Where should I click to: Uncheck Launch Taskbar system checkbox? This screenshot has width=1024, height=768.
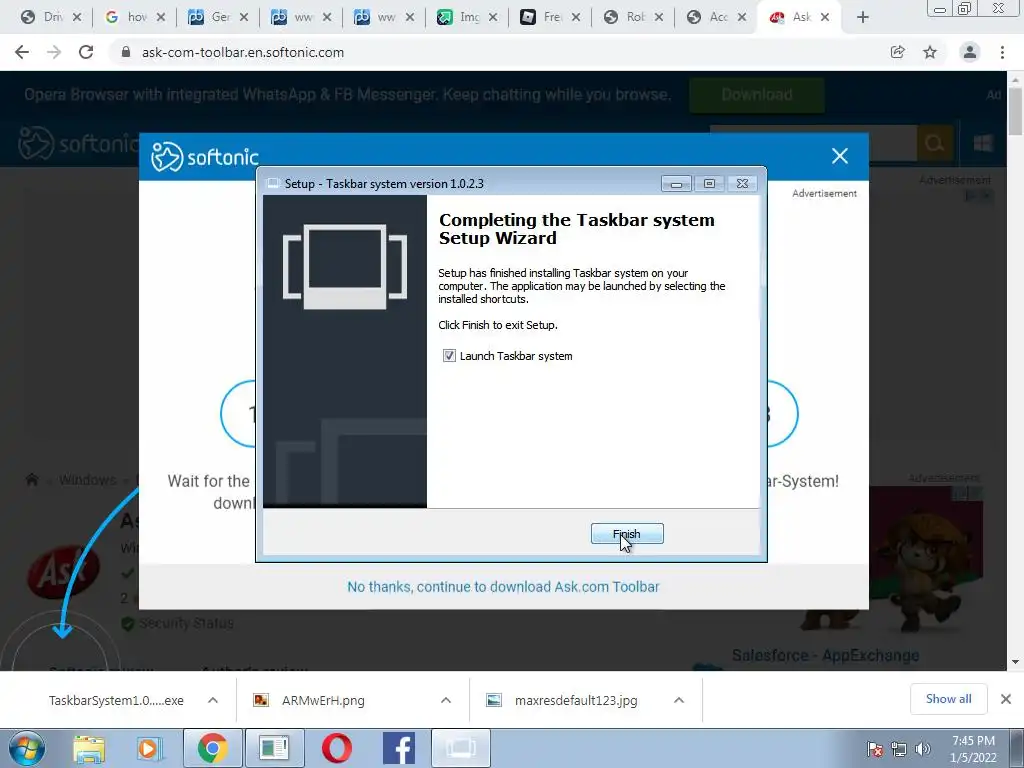[x=449, y=356]
